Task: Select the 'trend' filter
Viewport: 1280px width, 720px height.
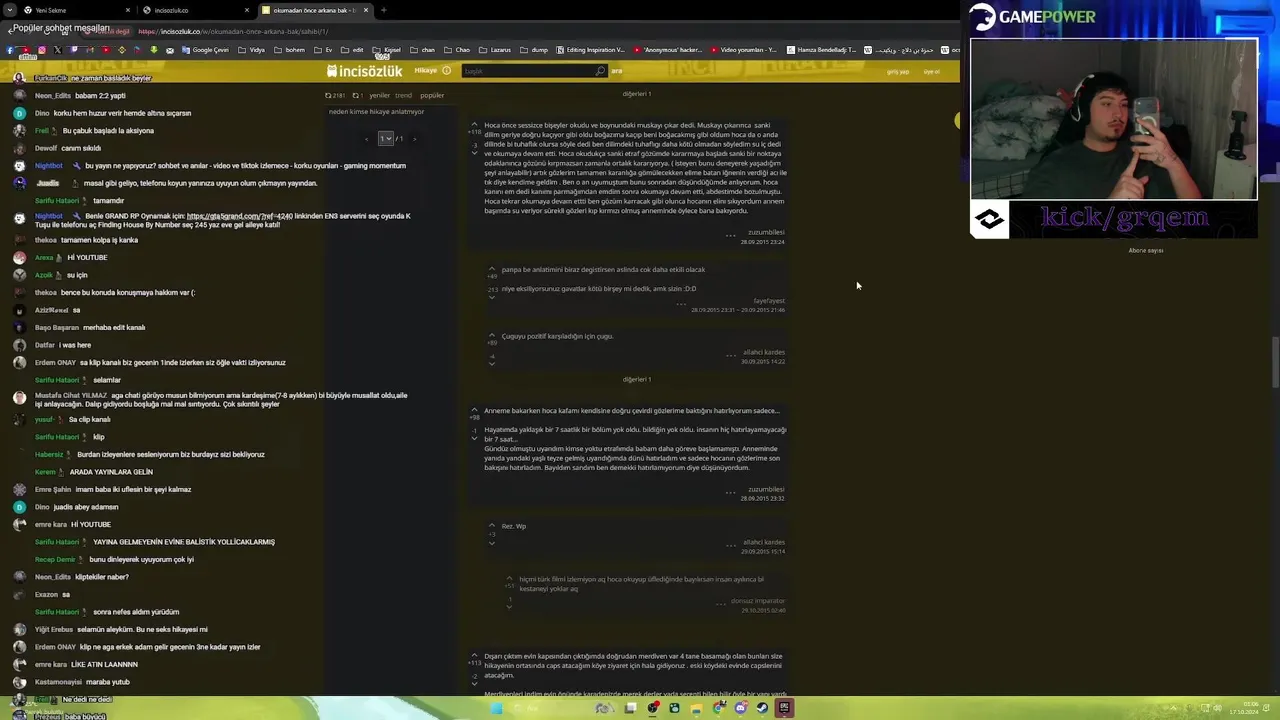Action: coord(404,96)
